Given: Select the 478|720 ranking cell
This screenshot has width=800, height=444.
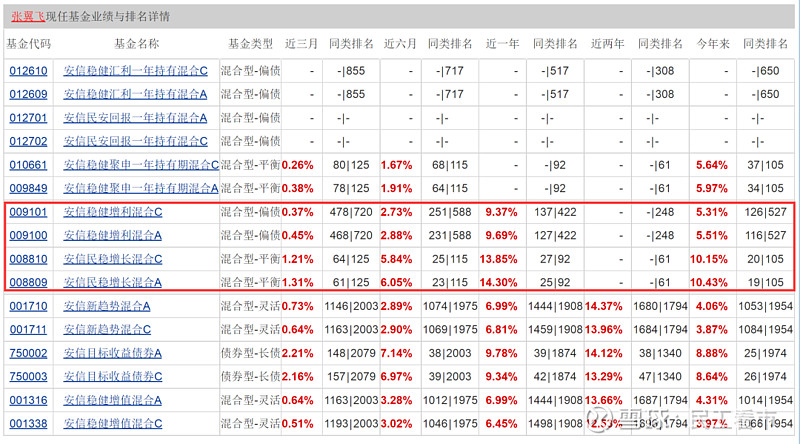Looking at the screenshot, I should pyautogui.click(x=351, y=212).
